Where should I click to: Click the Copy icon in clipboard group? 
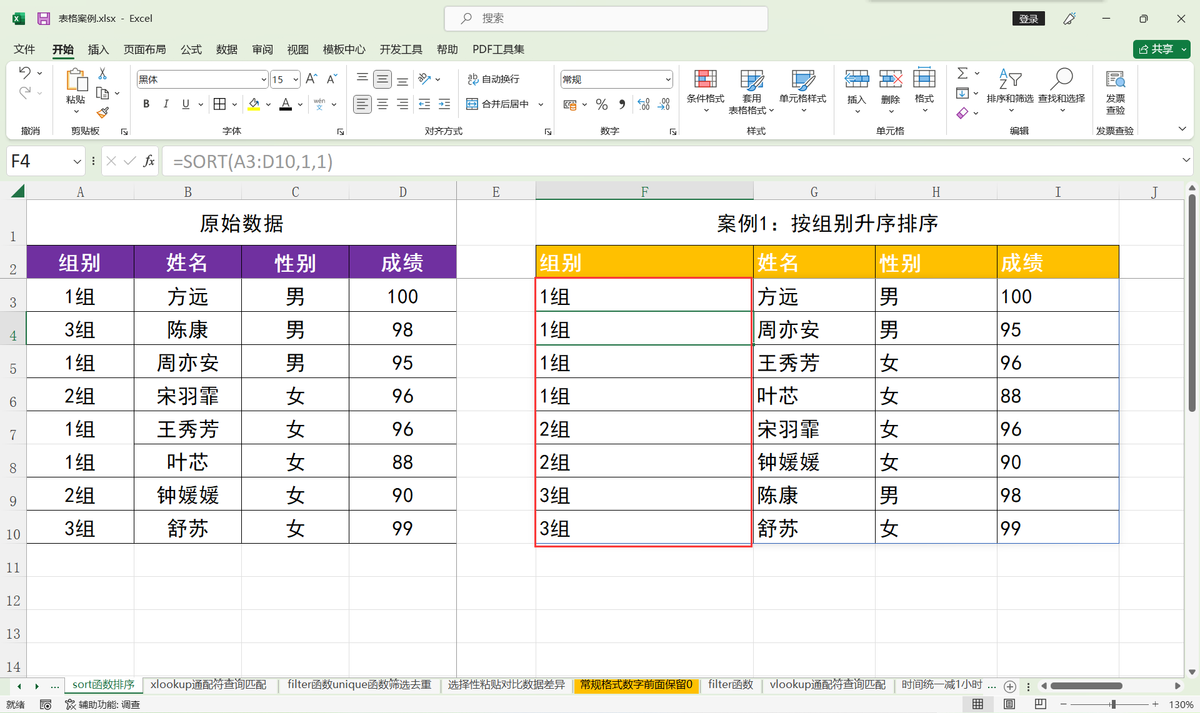pyautogui.click(x=102, y=93)
